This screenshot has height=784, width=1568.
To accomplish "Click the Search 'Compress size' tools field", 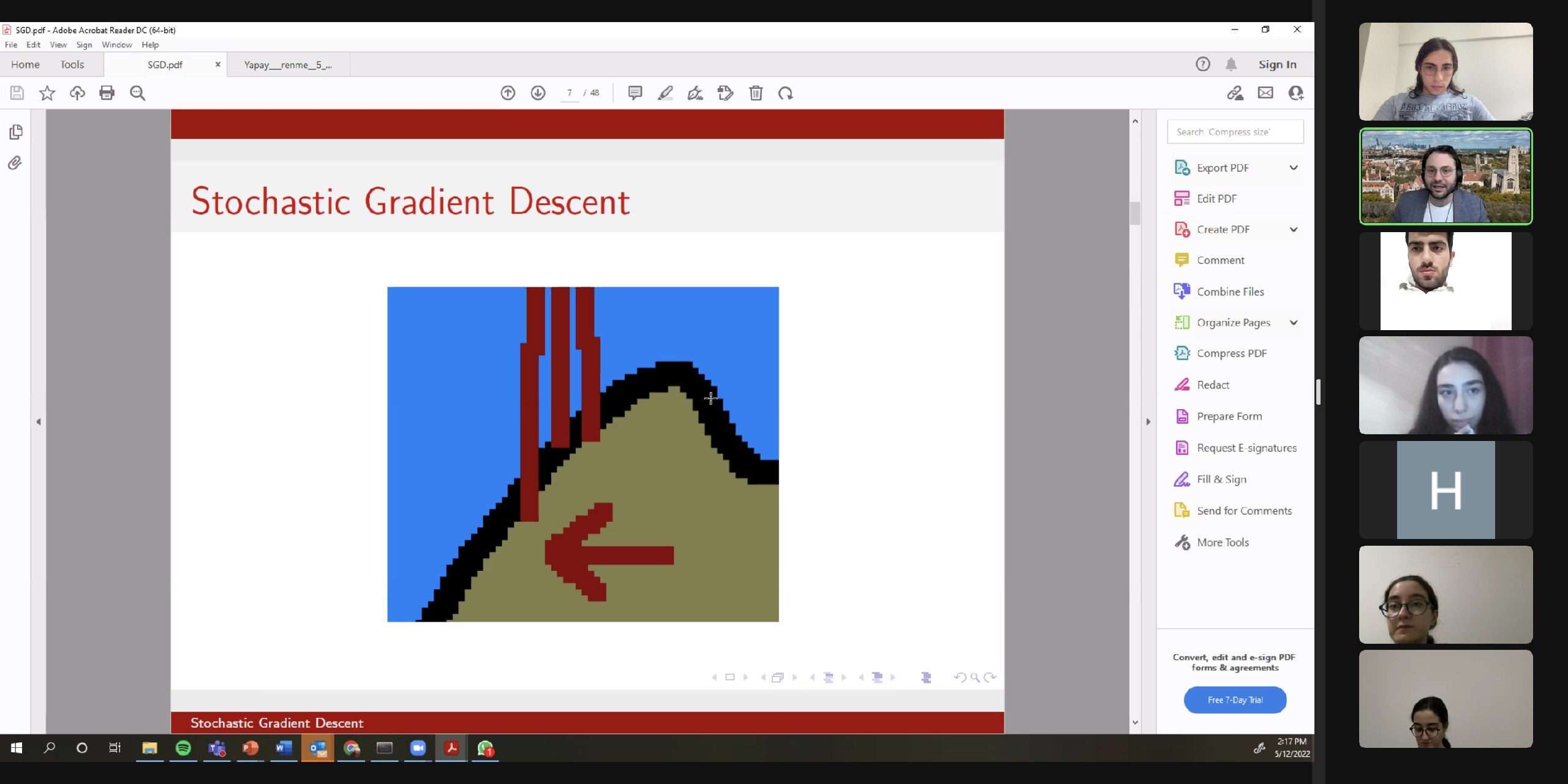I will click(x=1235, y=132).
